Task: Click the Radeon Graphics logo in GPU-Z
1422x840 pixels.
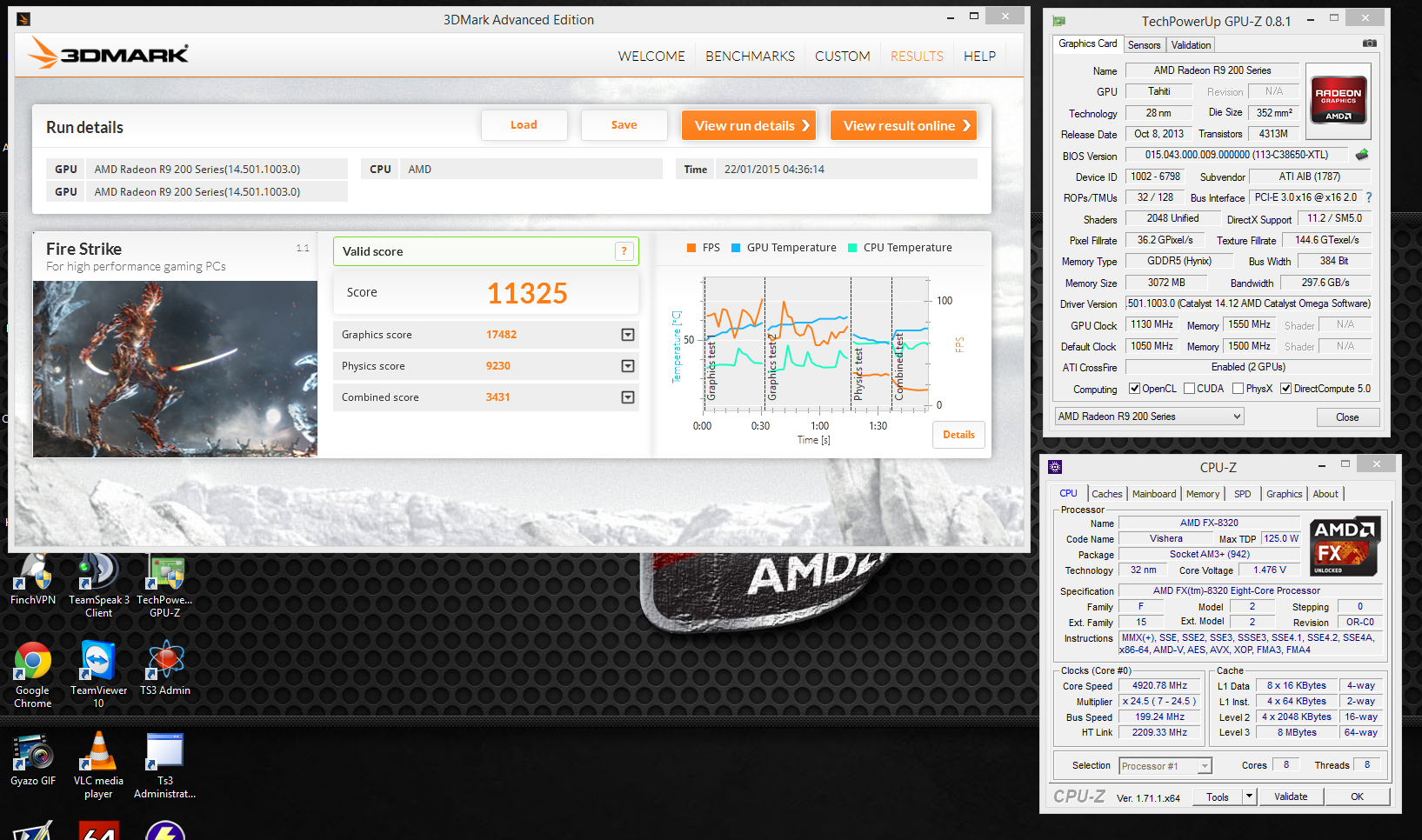Action: [1339, 102]
